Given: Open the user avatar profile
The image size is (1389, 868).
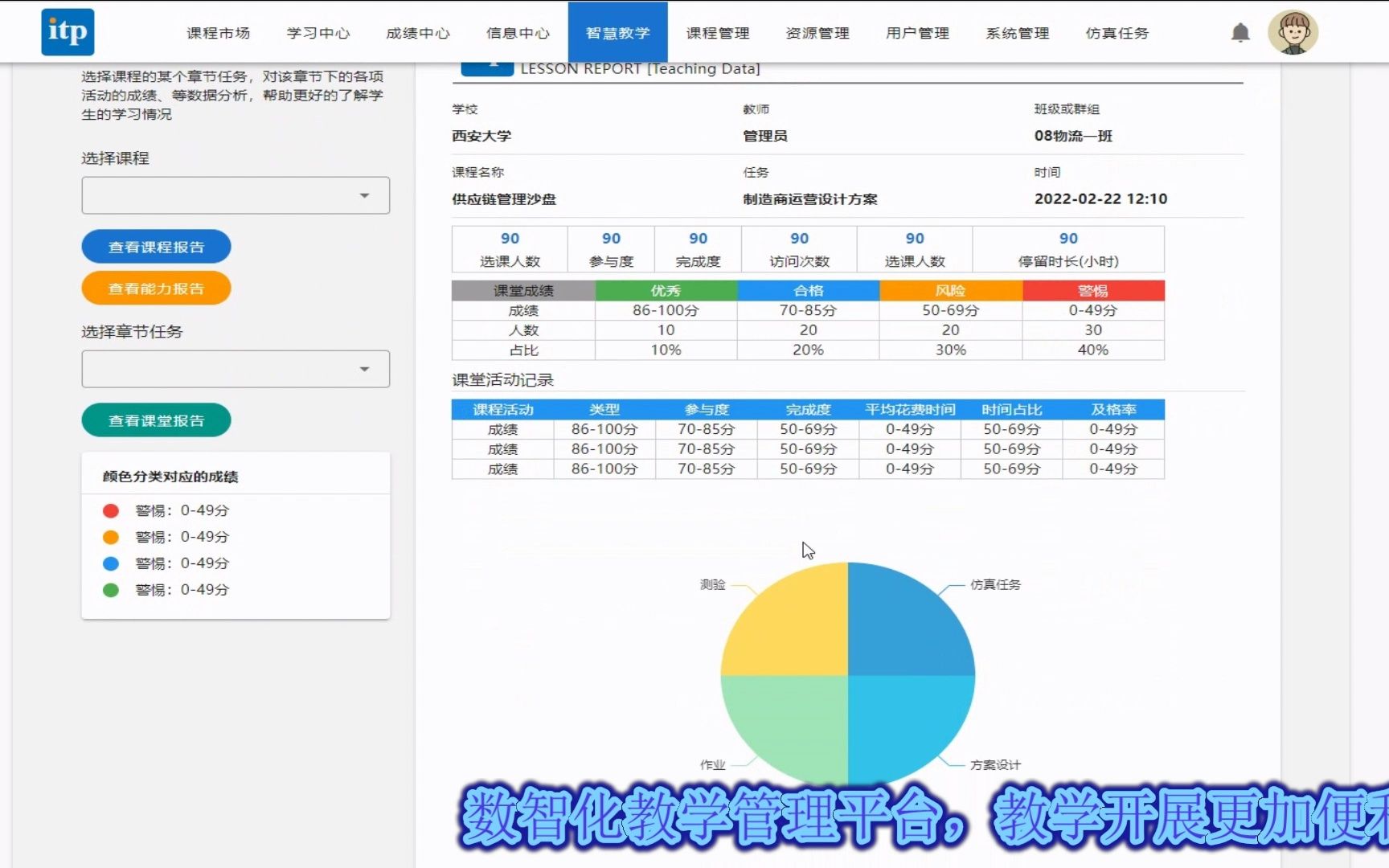Looking at the screenshot, I should [1293, 32].
